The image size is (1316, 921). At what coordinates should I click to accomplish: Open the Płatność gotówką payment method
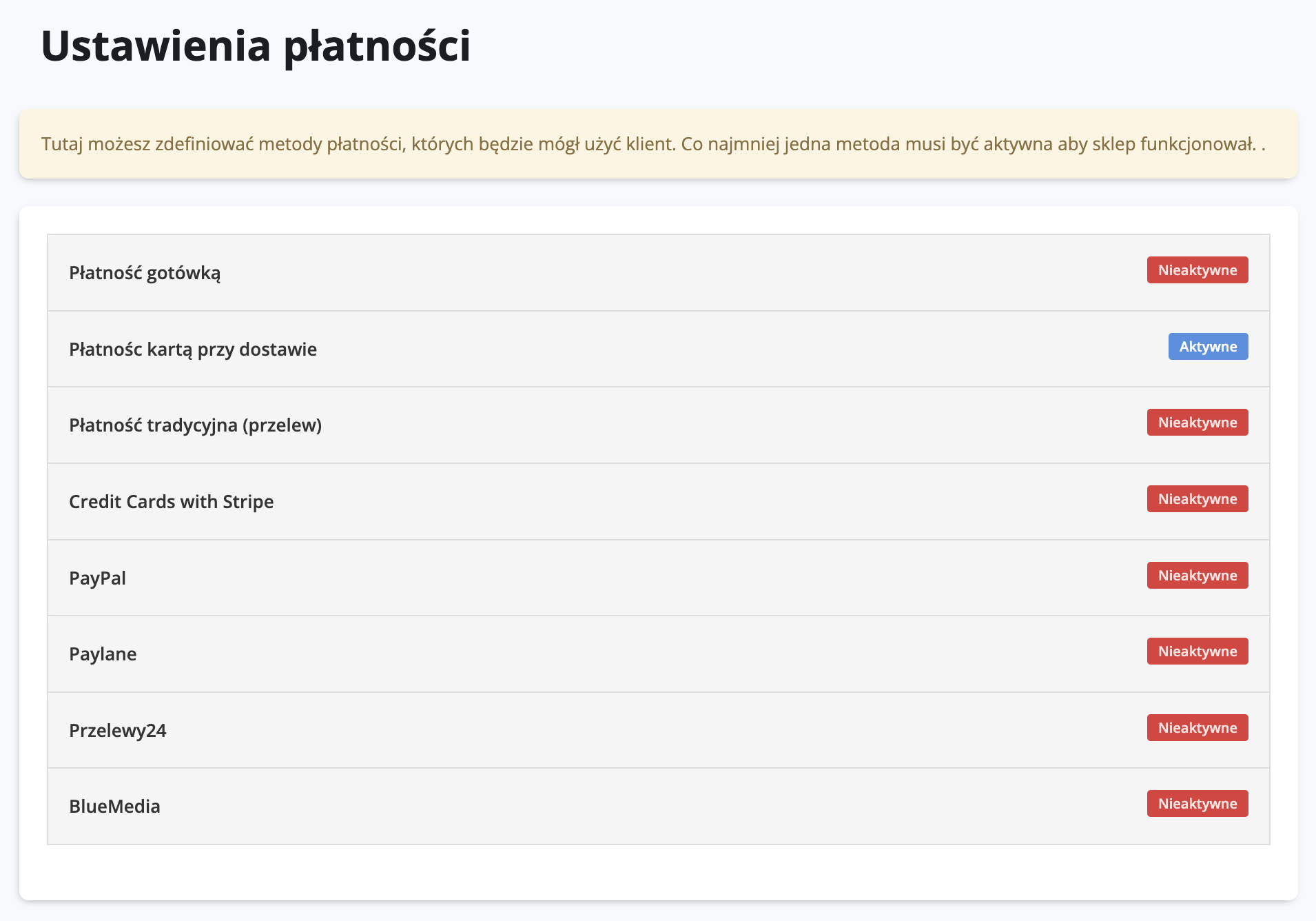coord(145,273)
